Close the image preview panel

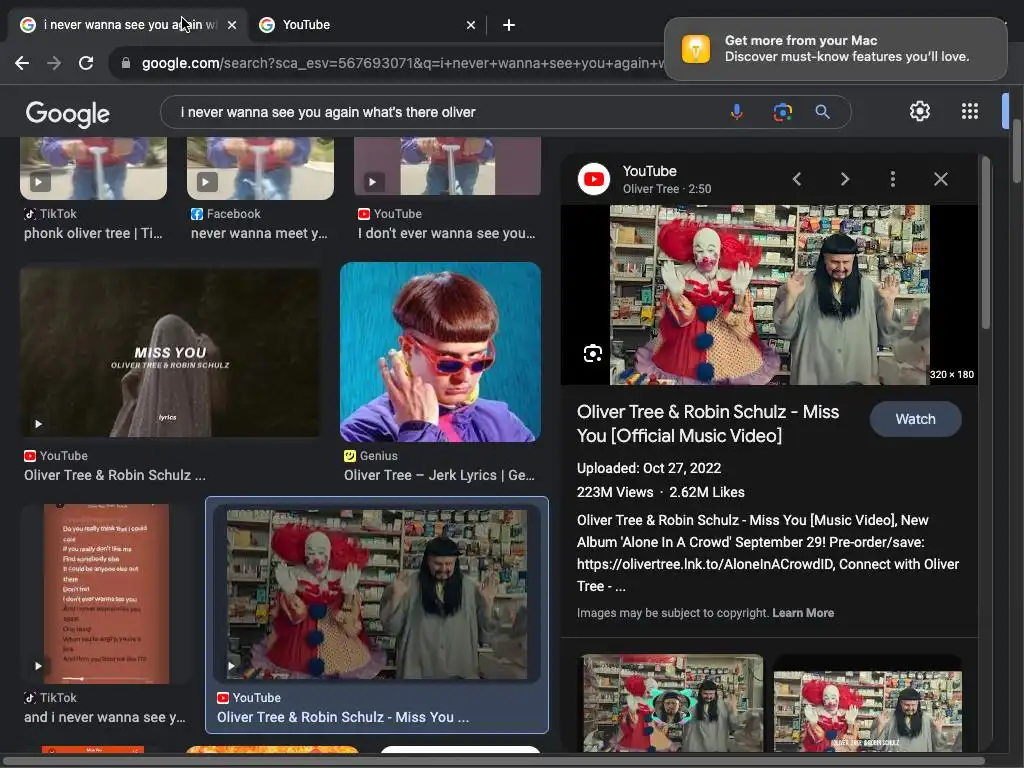tap(940, 179)
